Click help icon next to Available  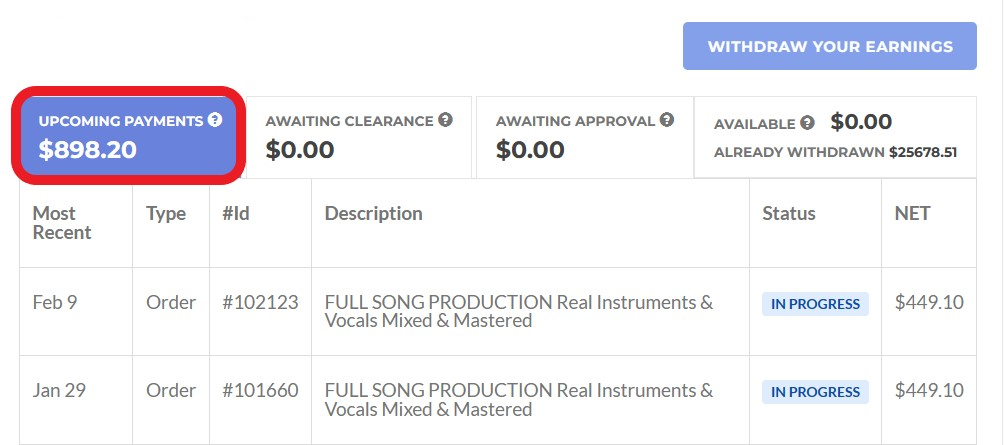(x=807, y=124)
